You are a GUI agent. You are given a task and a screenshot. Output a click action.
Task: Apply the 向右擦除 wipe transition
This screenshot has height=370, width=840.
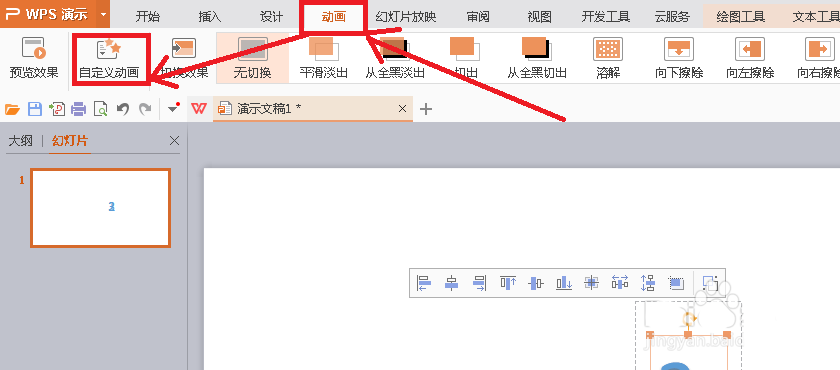820,58
